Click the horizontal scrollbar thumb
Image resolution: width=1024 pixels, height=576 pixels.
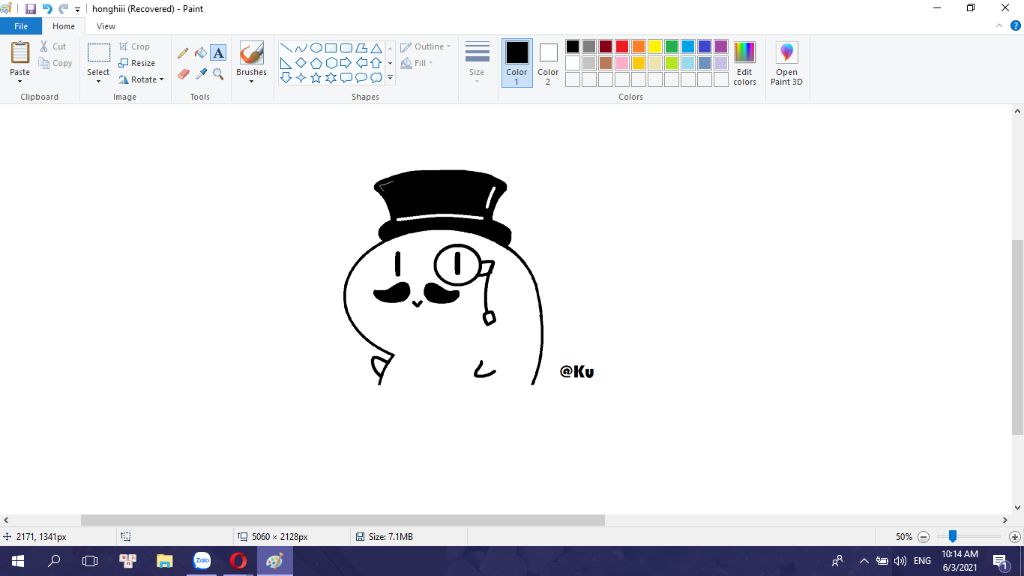pos(343,520)
